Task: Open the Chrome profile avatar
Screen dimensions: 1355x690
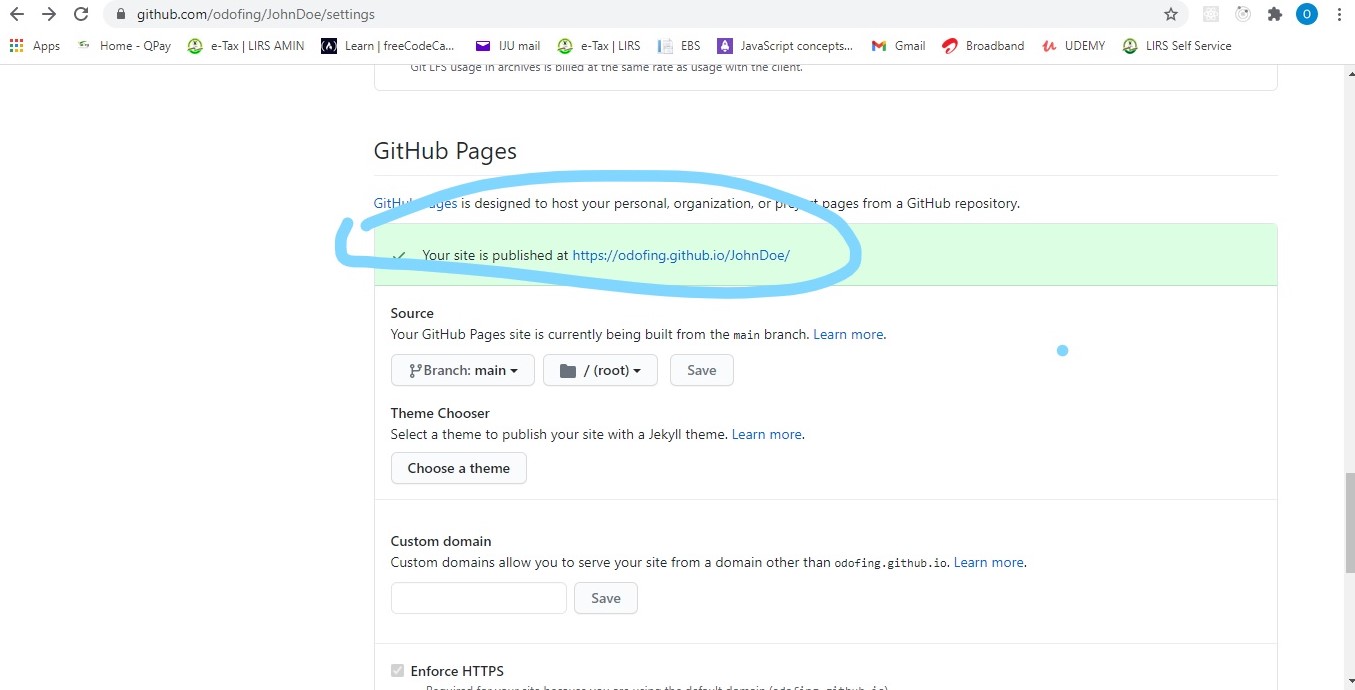Action: coord(1307,14)
